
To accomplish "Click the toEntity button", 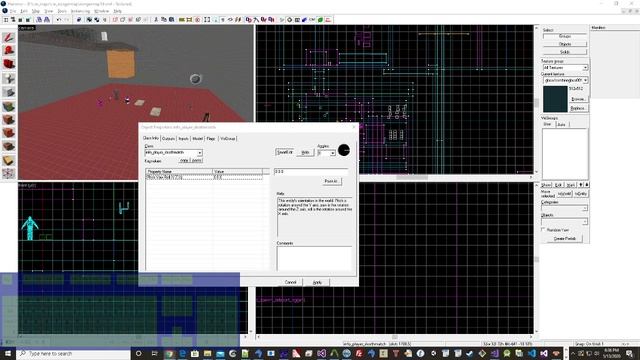I will 581,194.
